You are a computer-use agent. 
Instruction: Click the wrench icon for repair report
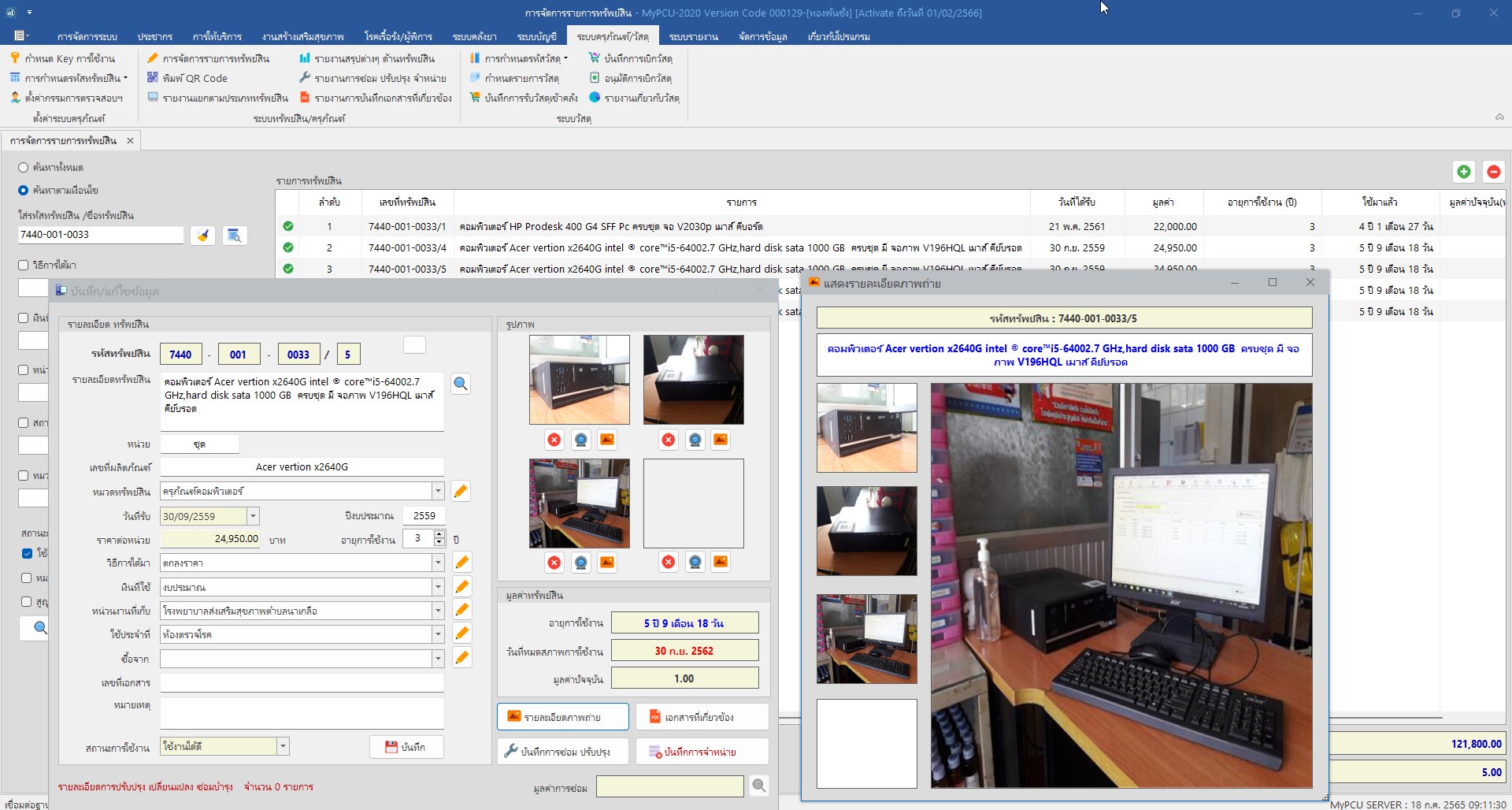pyautogui.click(x=305, y=78)
